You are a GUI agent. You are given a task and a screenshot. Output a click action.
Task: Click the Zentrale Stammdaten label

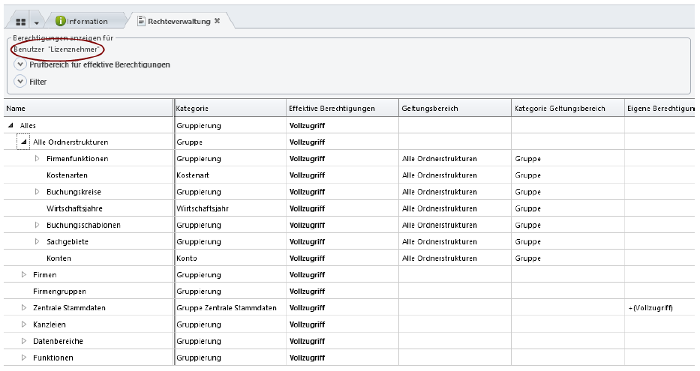click(69, 308)
